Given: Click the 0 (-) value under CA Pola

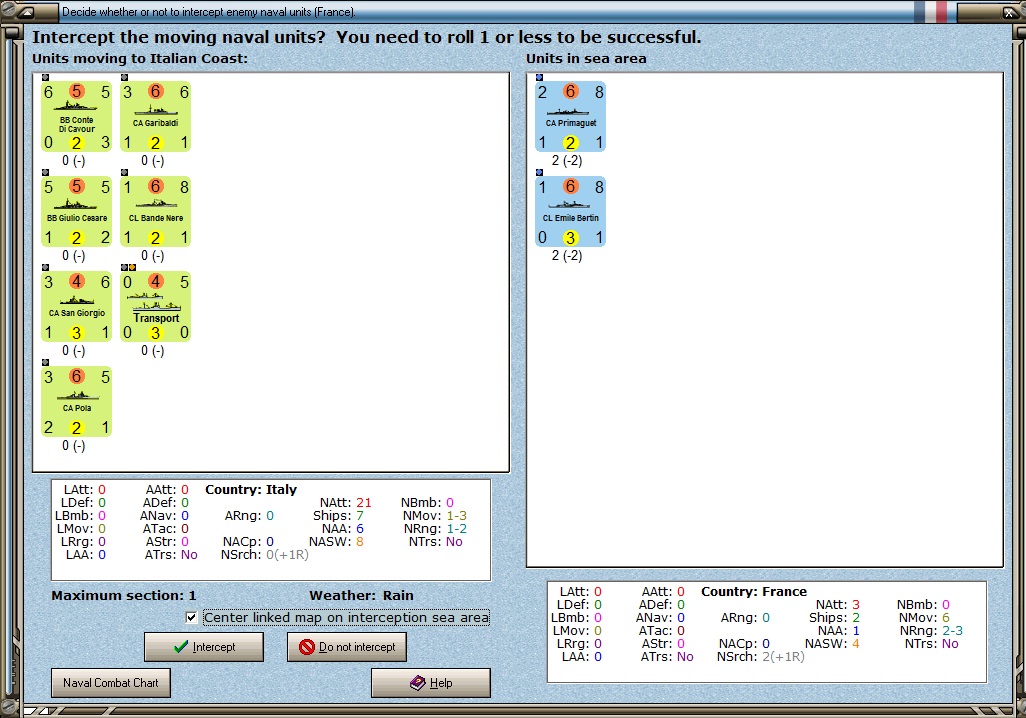Looking at the screenshot, I should (73, 446).
